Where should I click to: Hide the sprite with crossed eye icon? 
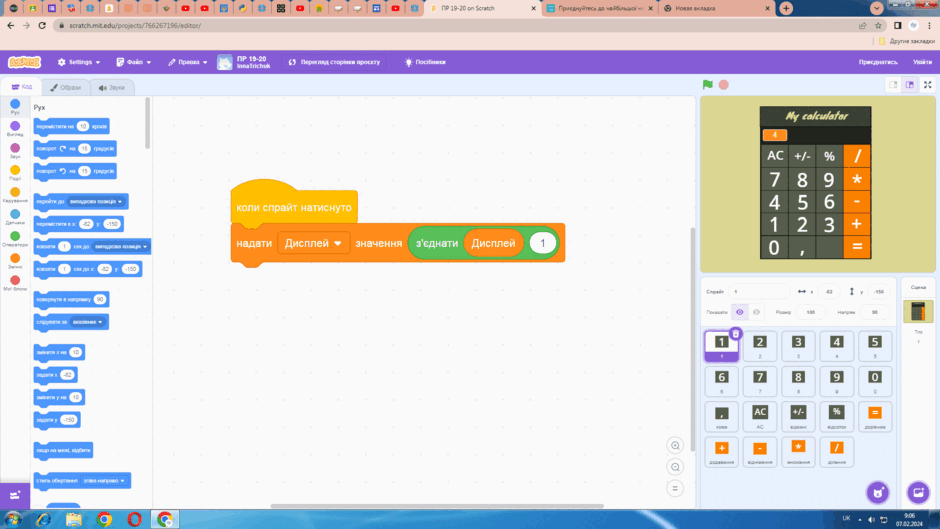point(756,312)
